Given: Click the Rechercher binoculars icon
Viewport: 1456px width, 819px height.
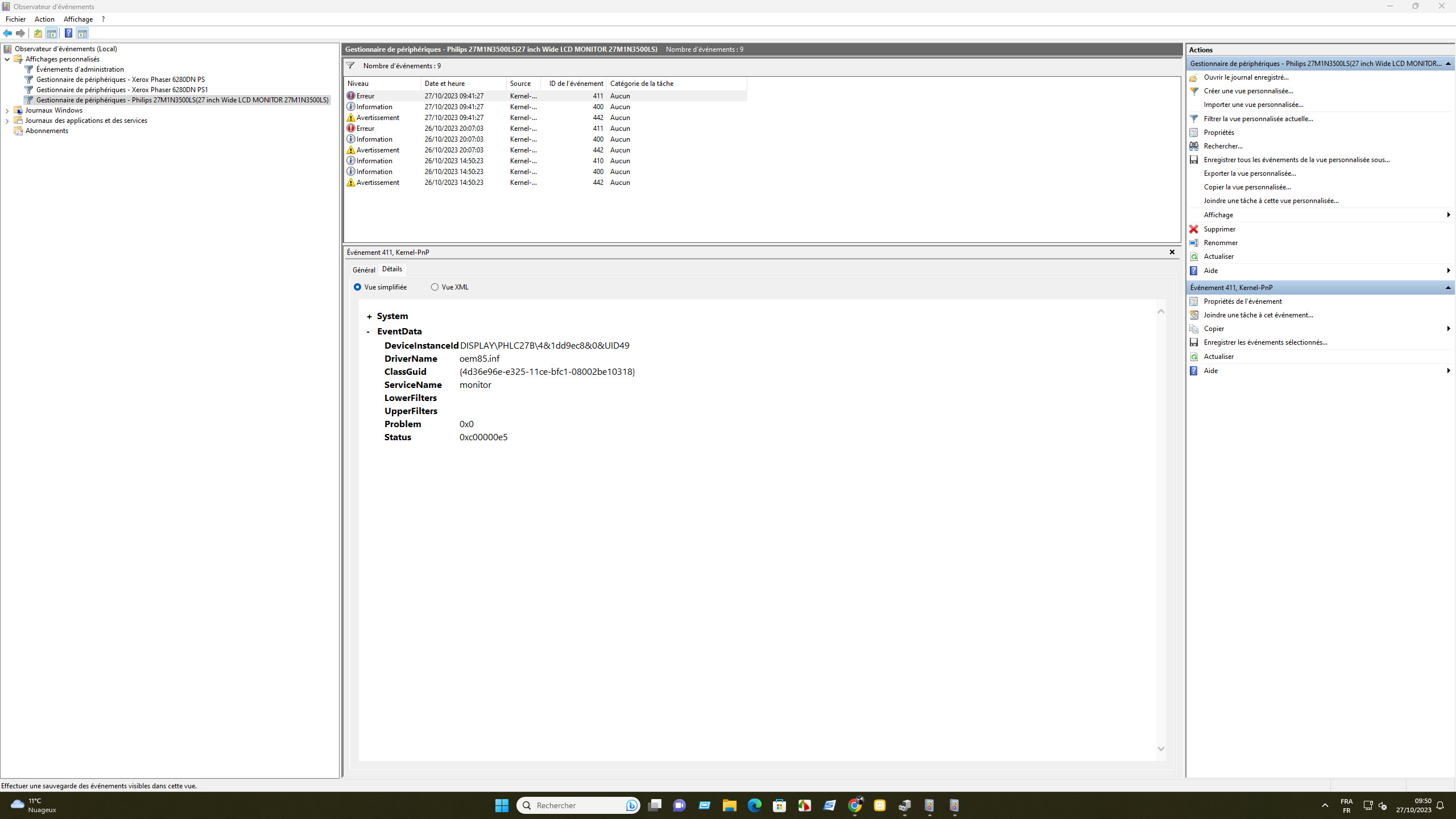Looking at the screenshot, I should pos(1194,146).
